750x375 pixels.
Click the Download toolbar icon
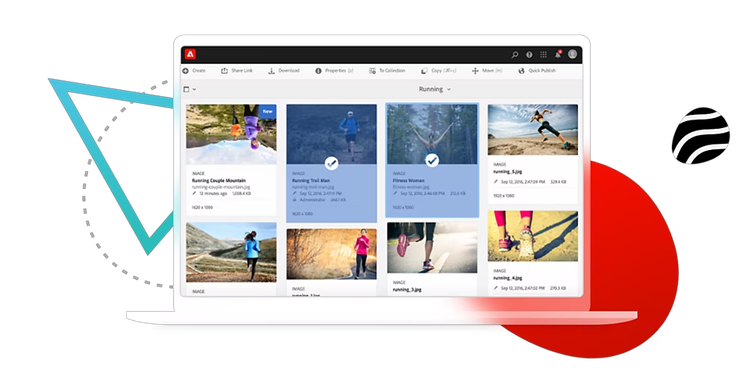[x=271, y=71]
